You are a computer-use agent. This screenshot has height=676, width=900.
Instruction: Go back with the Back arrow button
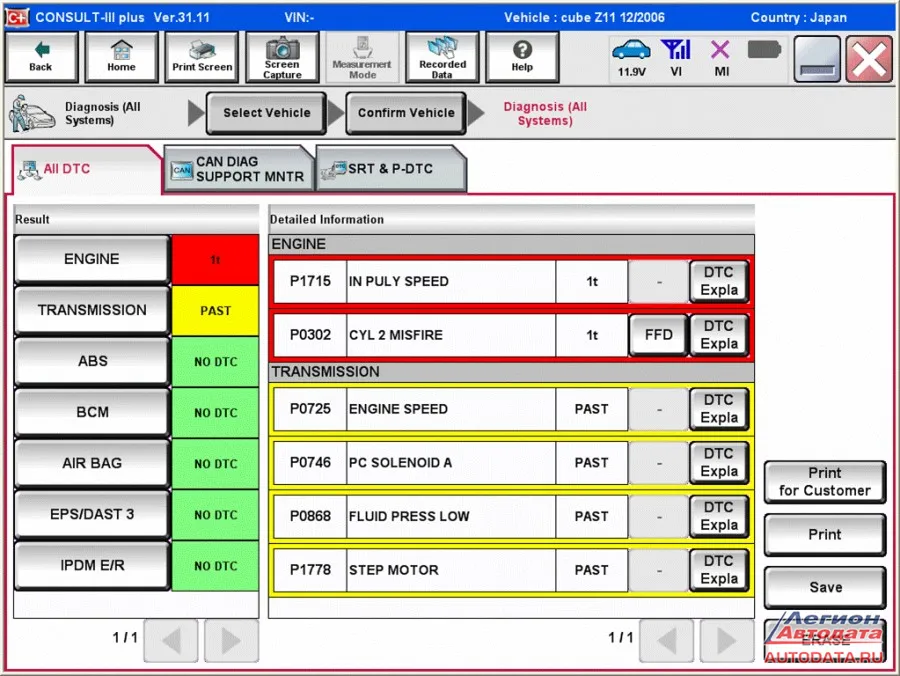[x=41, y=57]
